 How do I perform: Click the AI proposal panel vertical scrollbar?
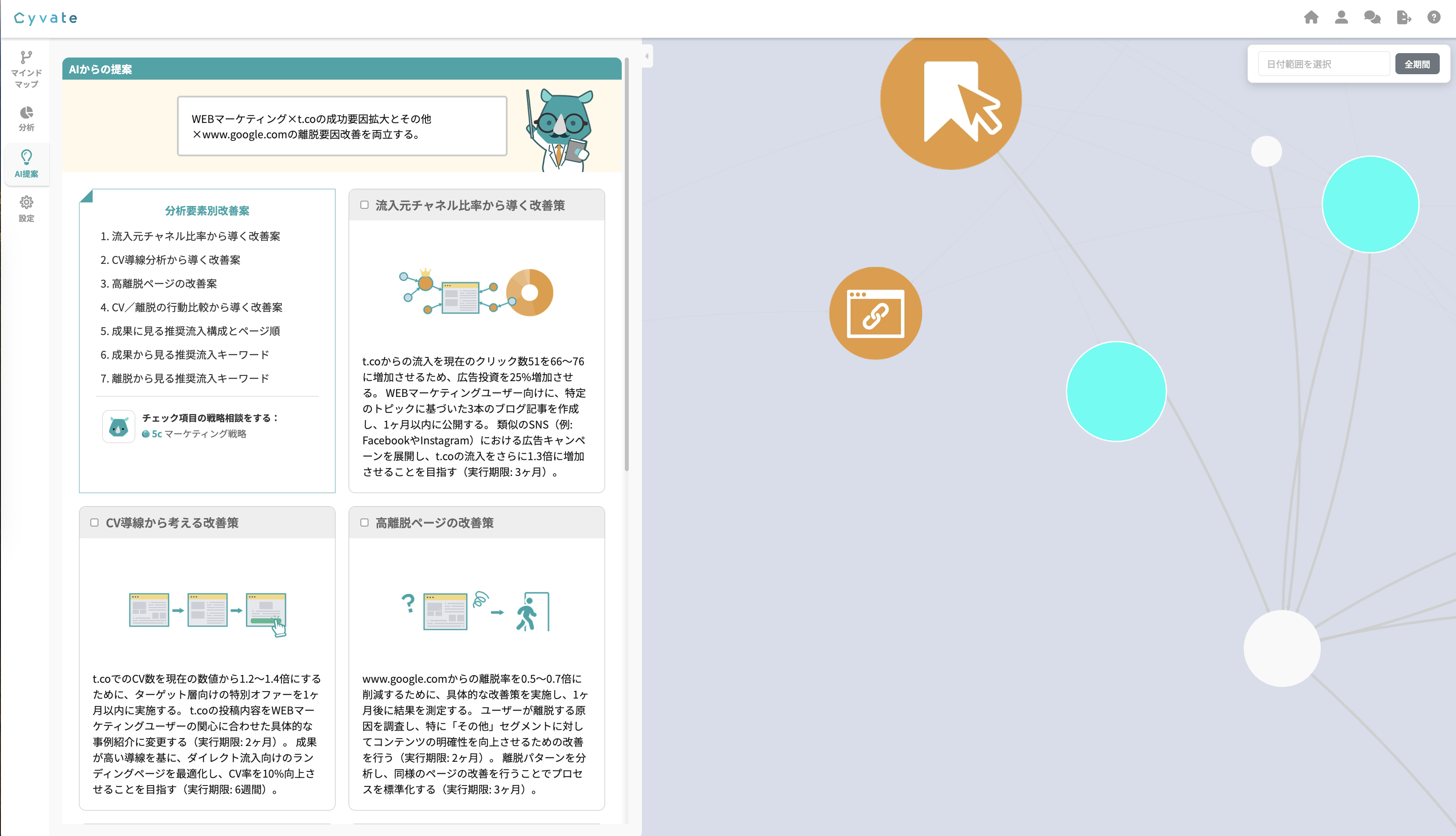(627, 264)
